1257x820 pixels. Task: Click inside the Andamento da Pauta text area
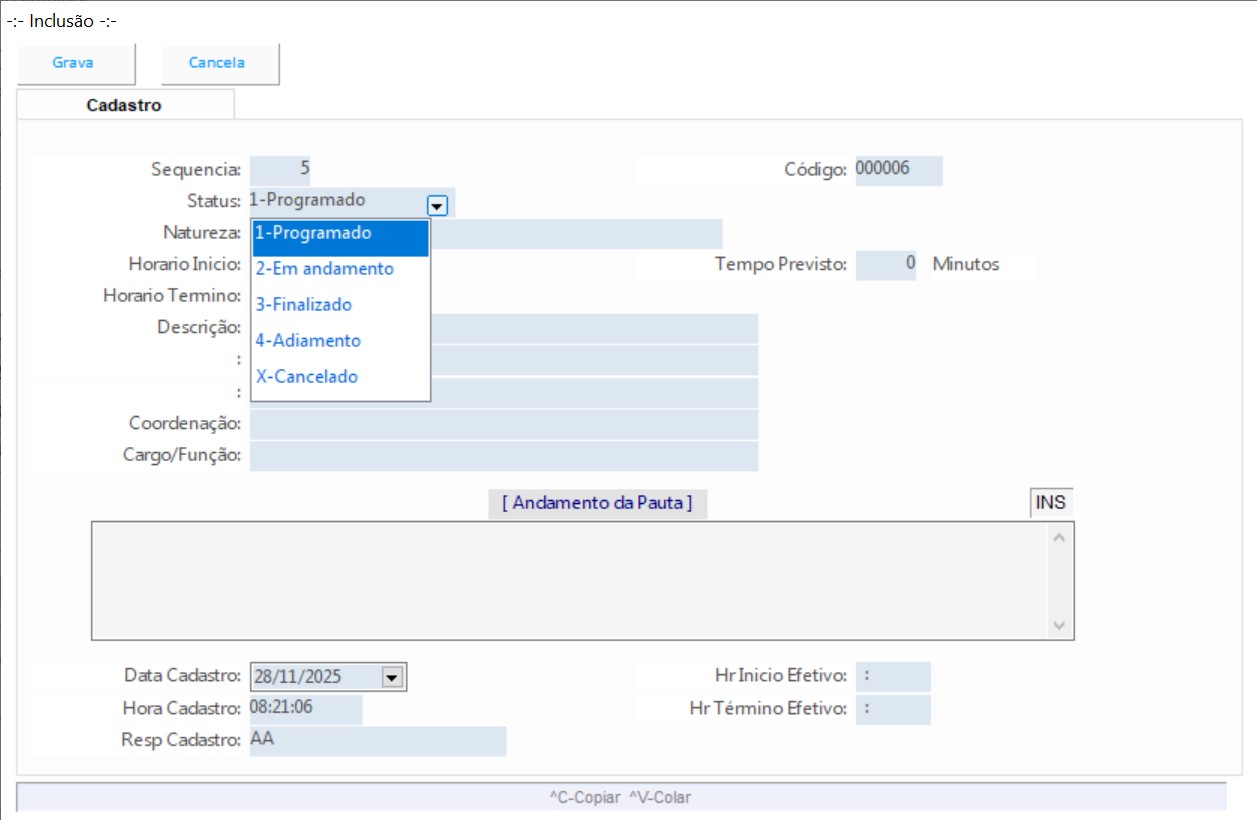[570, 580]
